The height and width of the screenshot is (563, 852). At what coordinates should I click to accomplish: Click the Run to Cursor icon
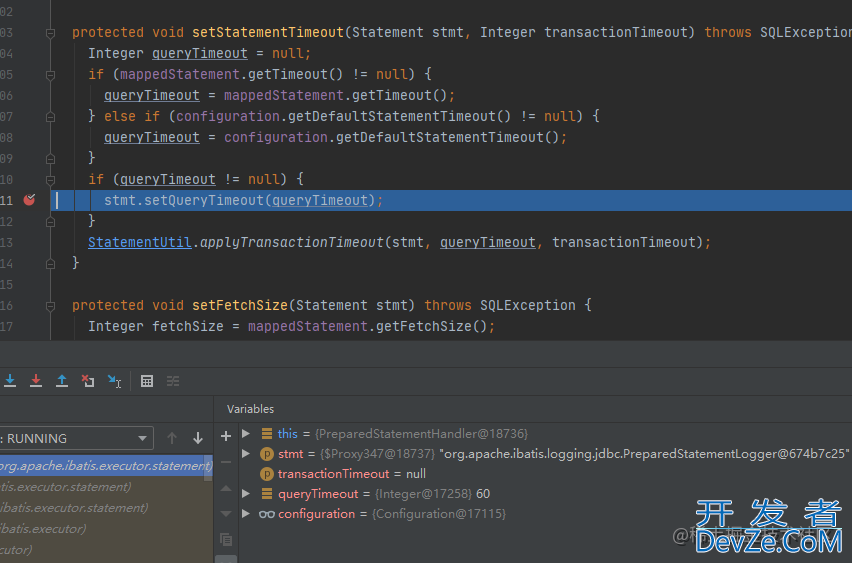click(x=114, y=381)
